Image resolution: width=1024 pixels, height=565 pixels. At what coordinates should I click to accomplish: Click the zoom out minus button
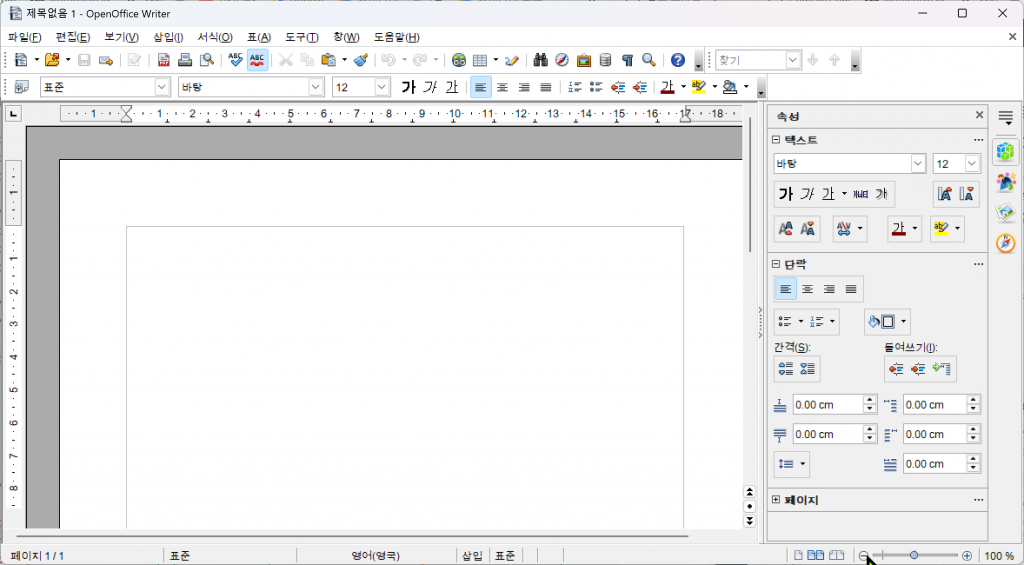tap(864, 555)
